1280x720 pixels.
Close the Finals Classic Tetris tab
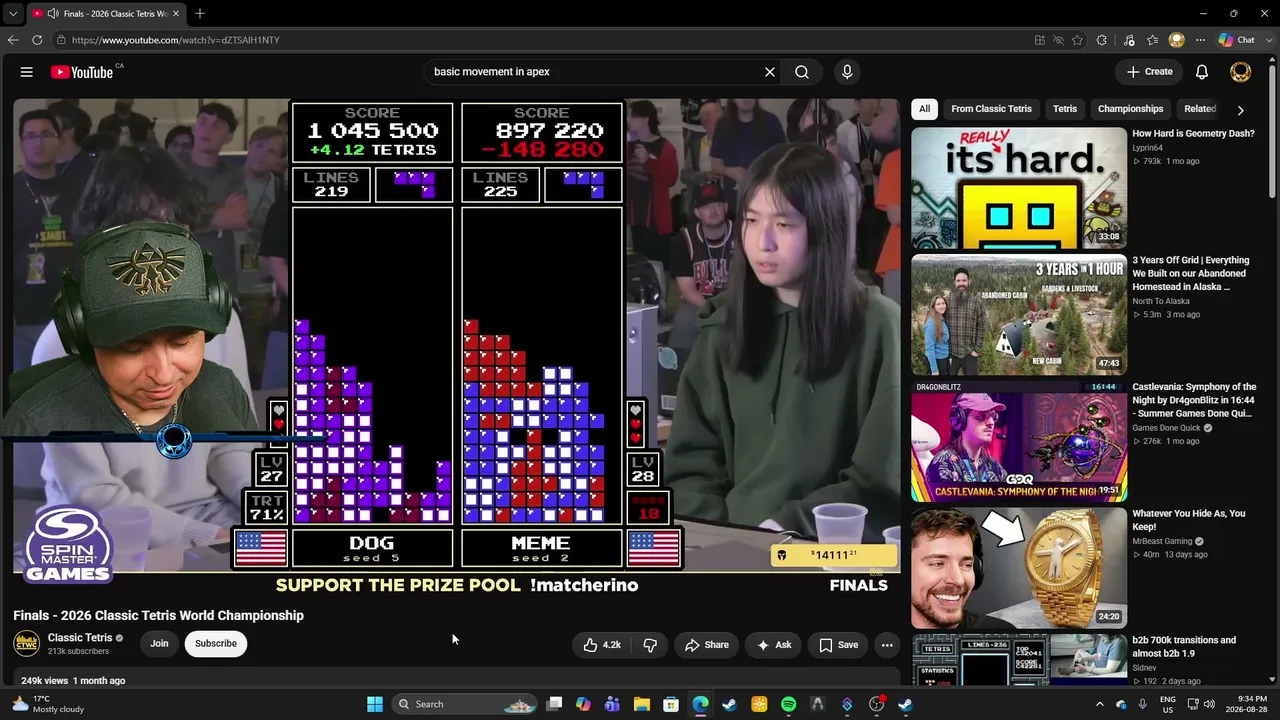(176, 14)
